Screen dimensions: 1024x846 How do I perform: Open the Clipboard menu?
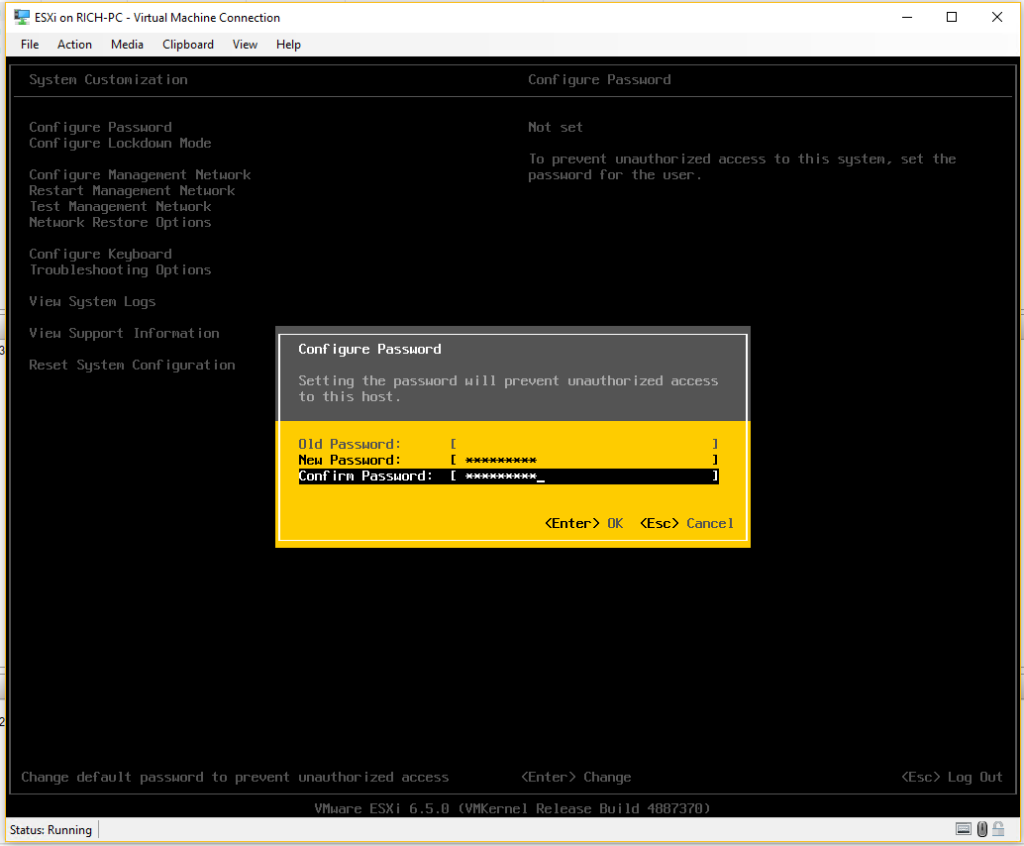click(188, 44)
